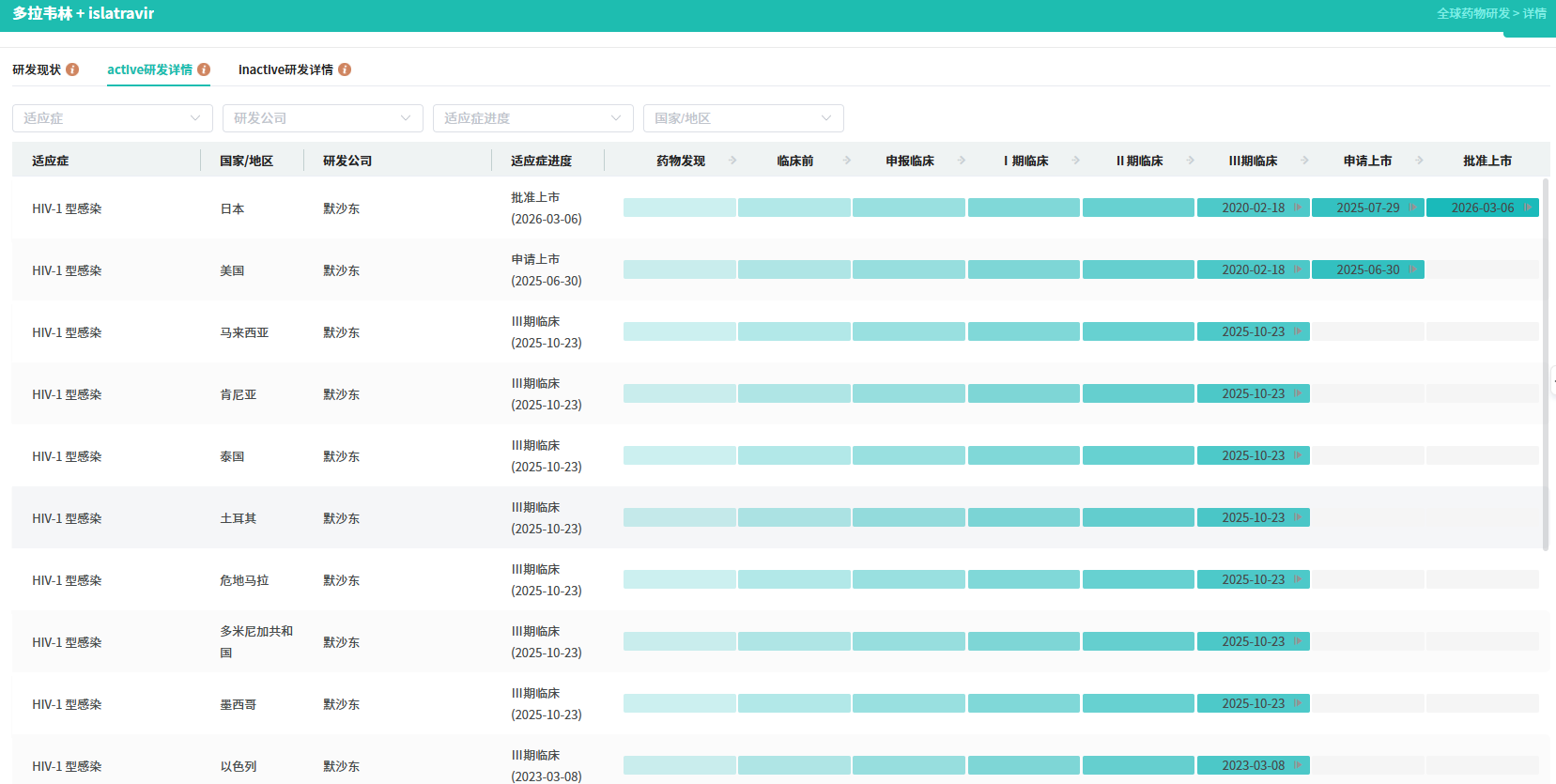The image size is (1556, 784).
Task: Click the arrow icon in the 2025-06-30 bar
Action: pyautogui.click(x=1413, y=269)
